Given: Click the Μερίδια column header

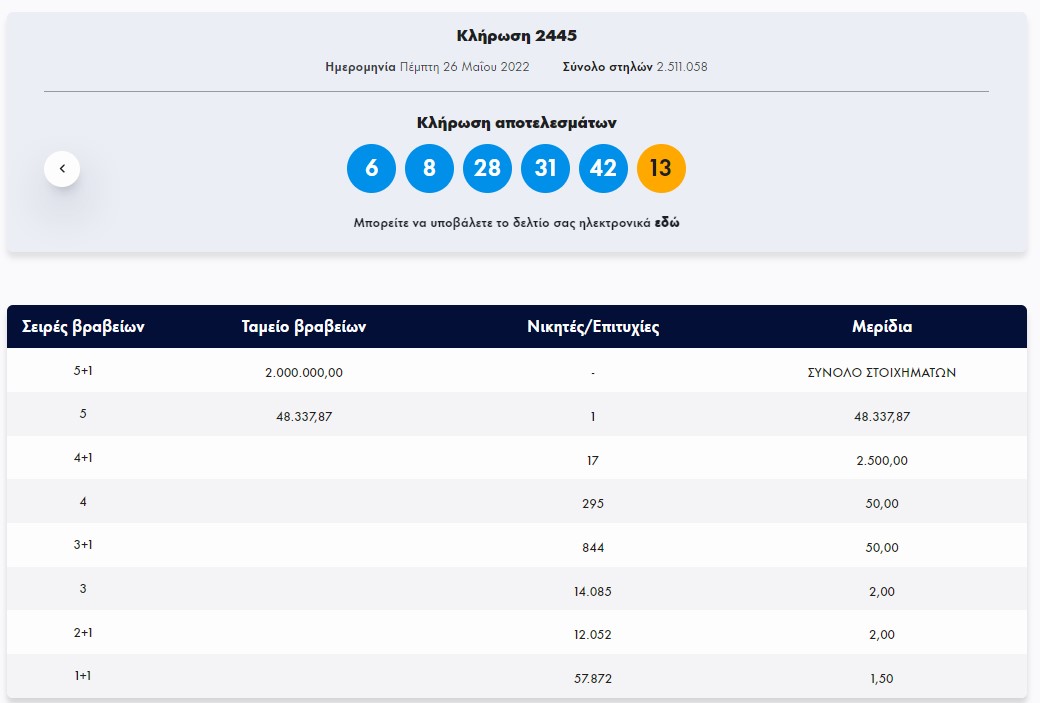Looking at the screenshot, I should (x=881, y=327).
